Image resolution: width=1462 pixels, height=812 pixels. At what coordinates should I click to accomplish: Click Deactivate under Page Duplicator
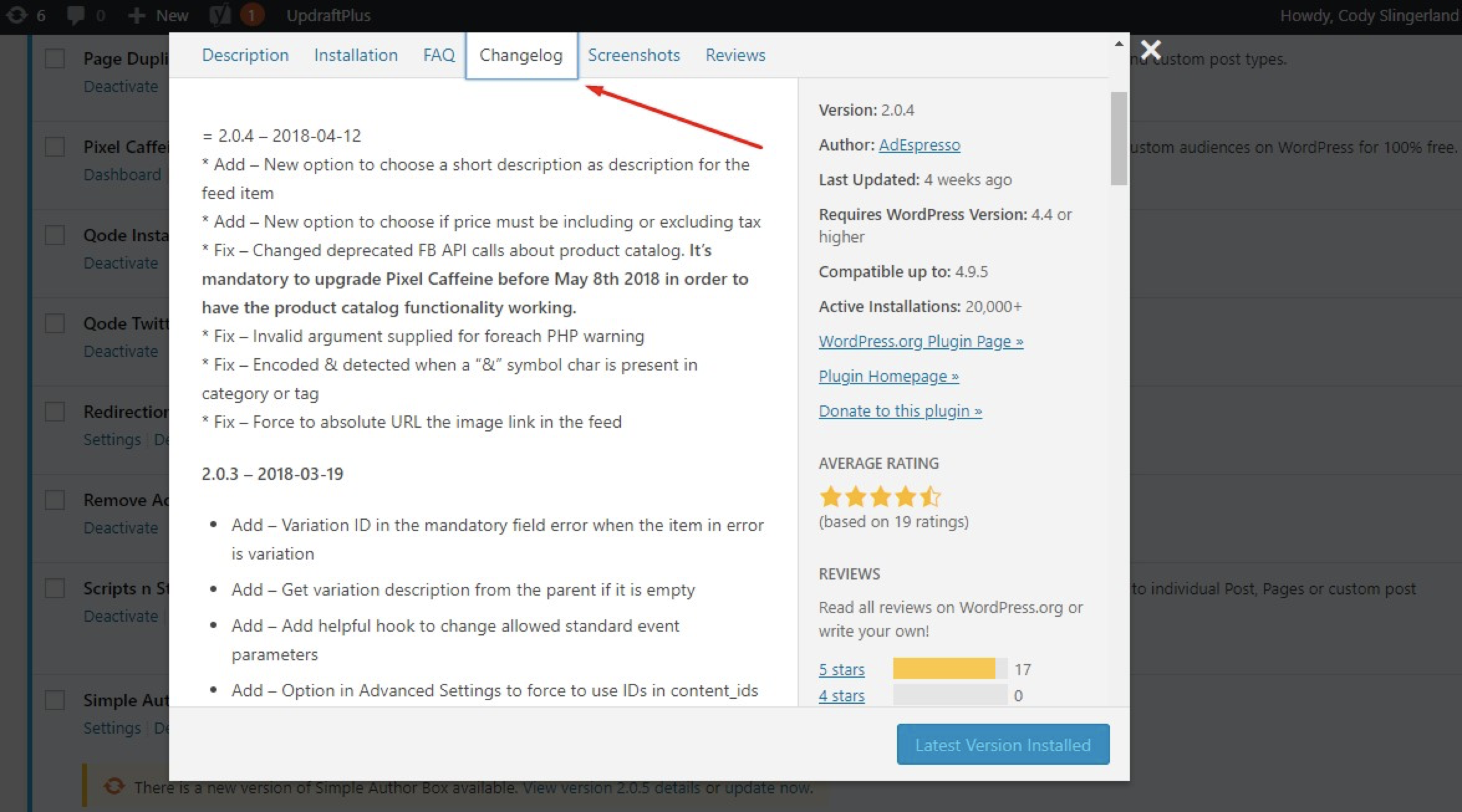click(x=121, y=86)
